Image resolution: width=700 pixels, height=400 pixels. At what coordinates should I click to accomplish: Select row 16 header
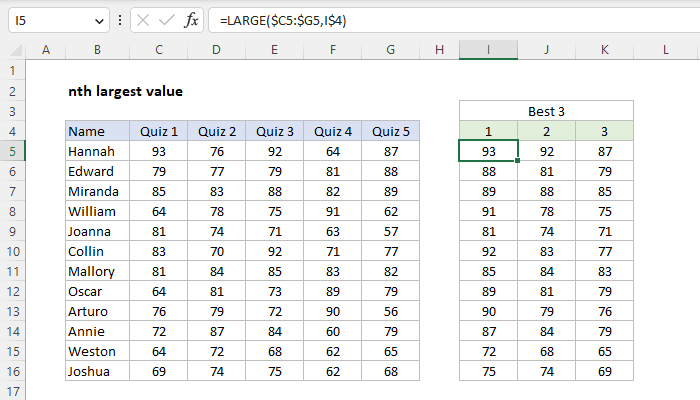pyautogui.click(x=13, y=371)
